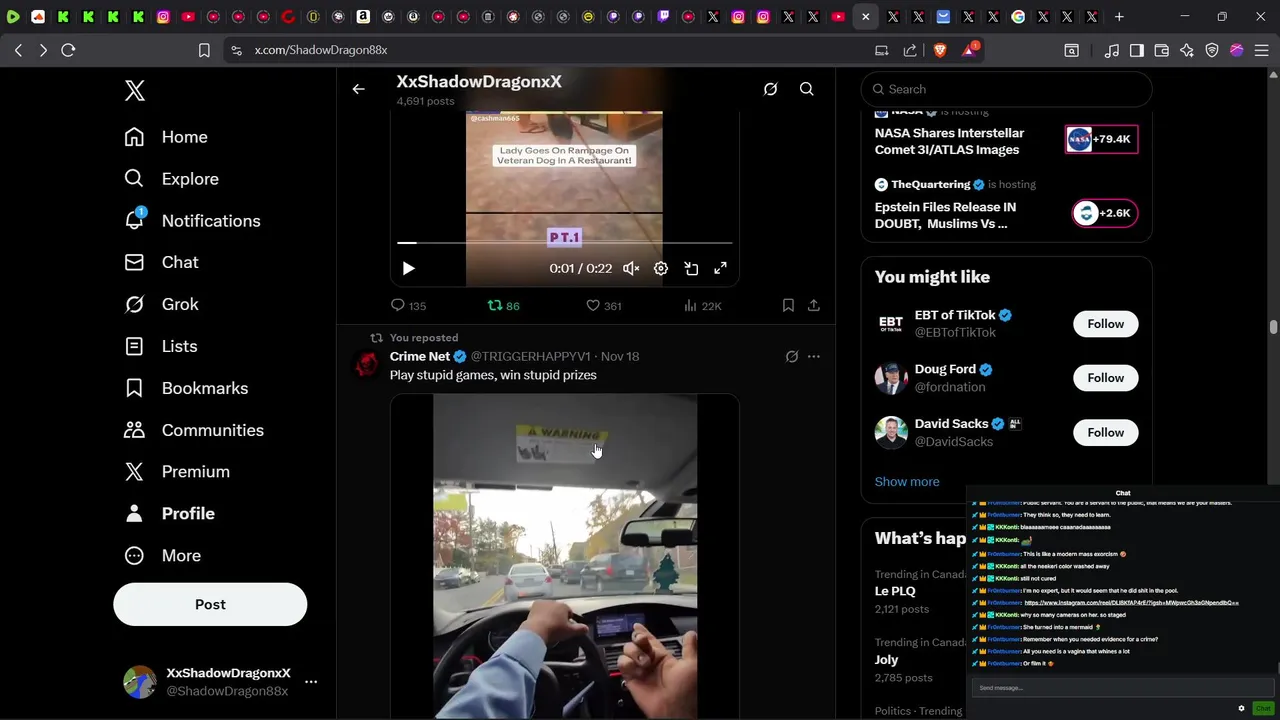Follow David Sacks
This screenshot has width=1280, height=720.
[x=1105, y=433]
